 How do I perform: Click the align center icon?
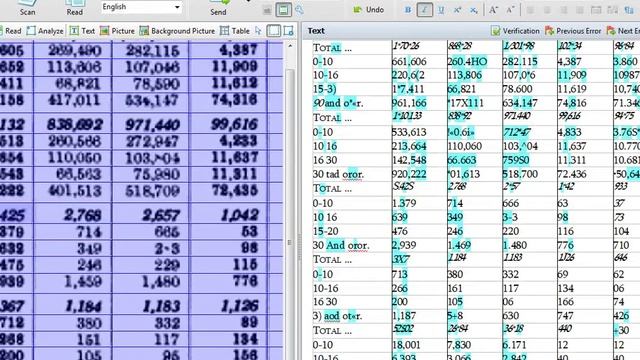[547, 10]
